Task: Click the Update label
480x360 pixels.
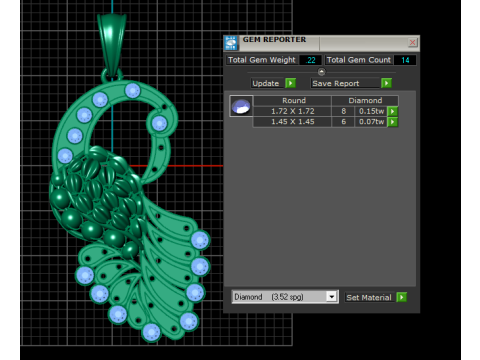Action: pyautogui.click(x=266, y=83)
